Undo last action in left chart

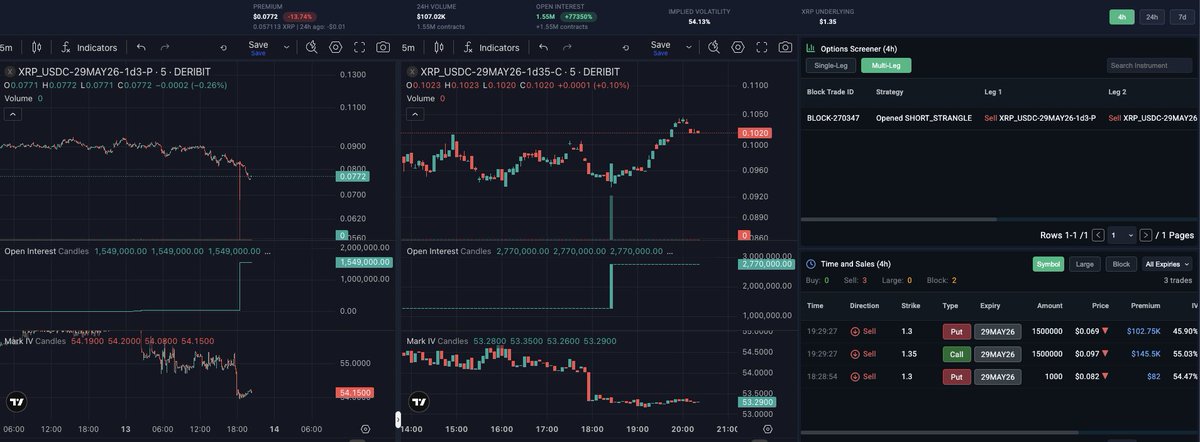(x=141, y=47)
